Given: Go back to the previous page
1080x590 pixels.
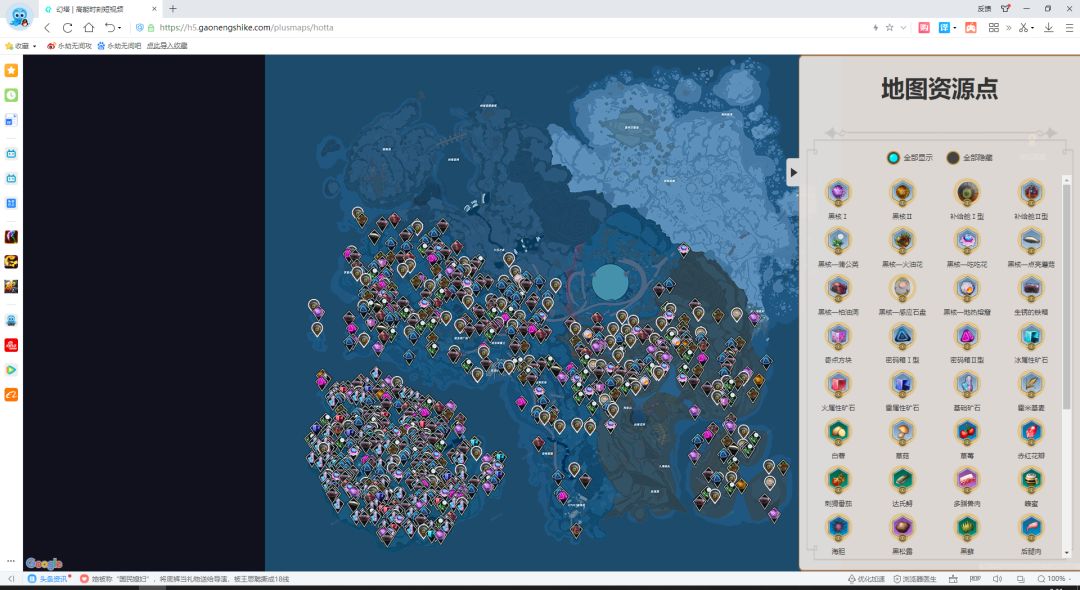Looking at the screenshot, I should [47, 28].
